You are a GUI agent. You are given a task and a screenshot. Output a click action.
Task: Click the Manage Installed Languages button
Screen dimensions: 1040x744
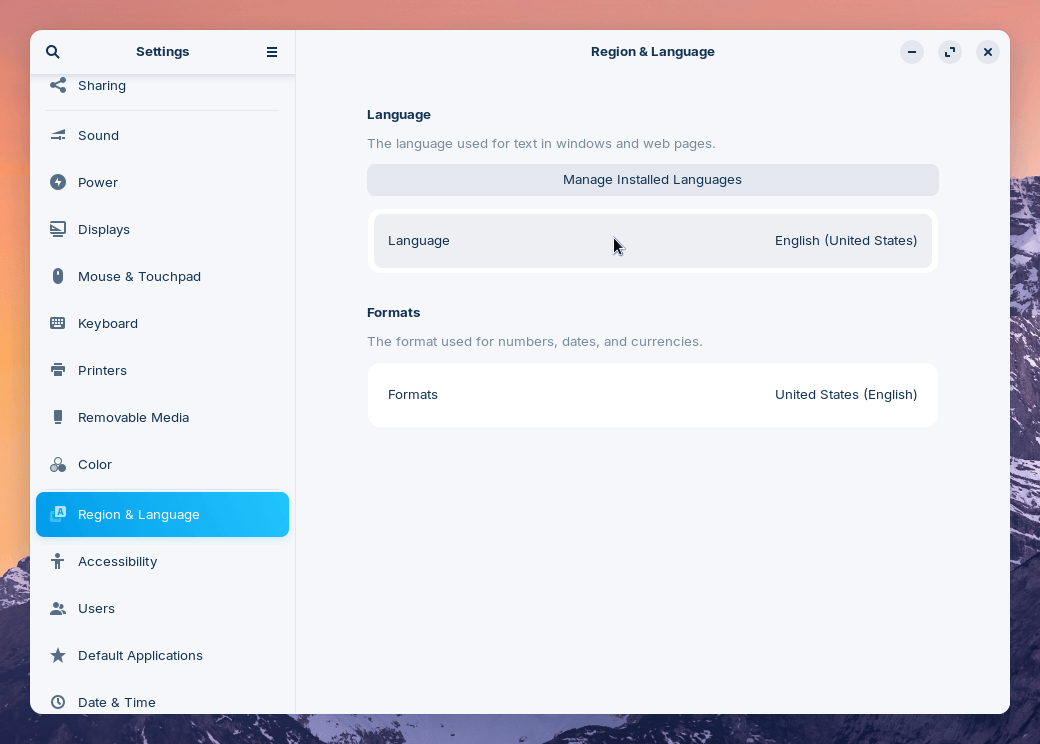(x=652, y=180)
